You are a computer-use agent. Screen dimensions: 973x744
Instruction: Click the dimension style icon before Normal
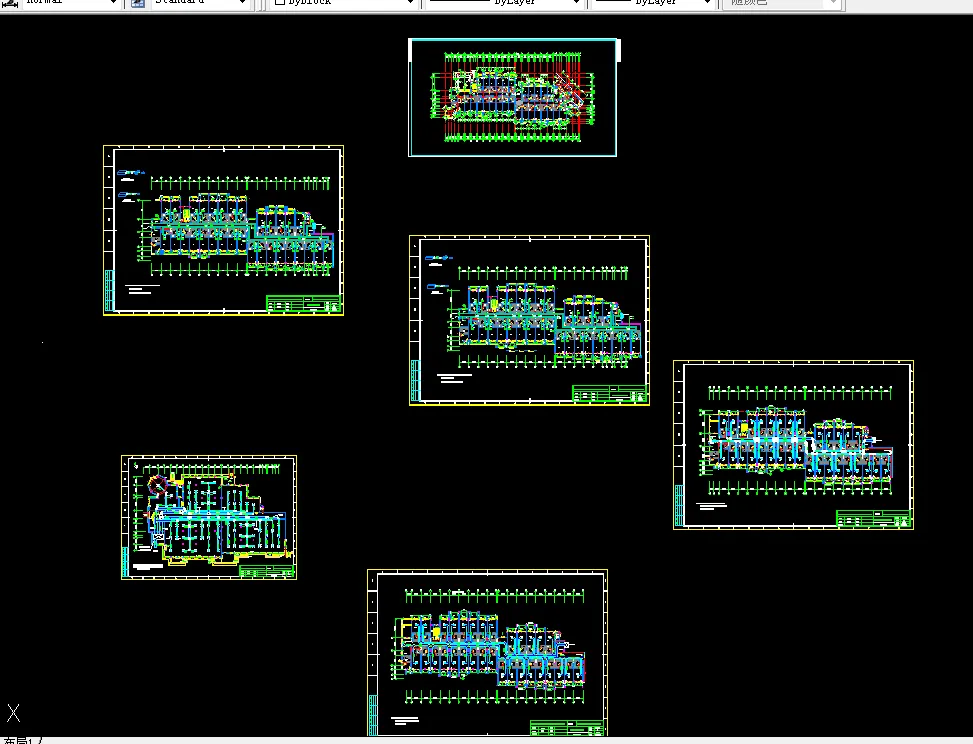tap(10, 2)
